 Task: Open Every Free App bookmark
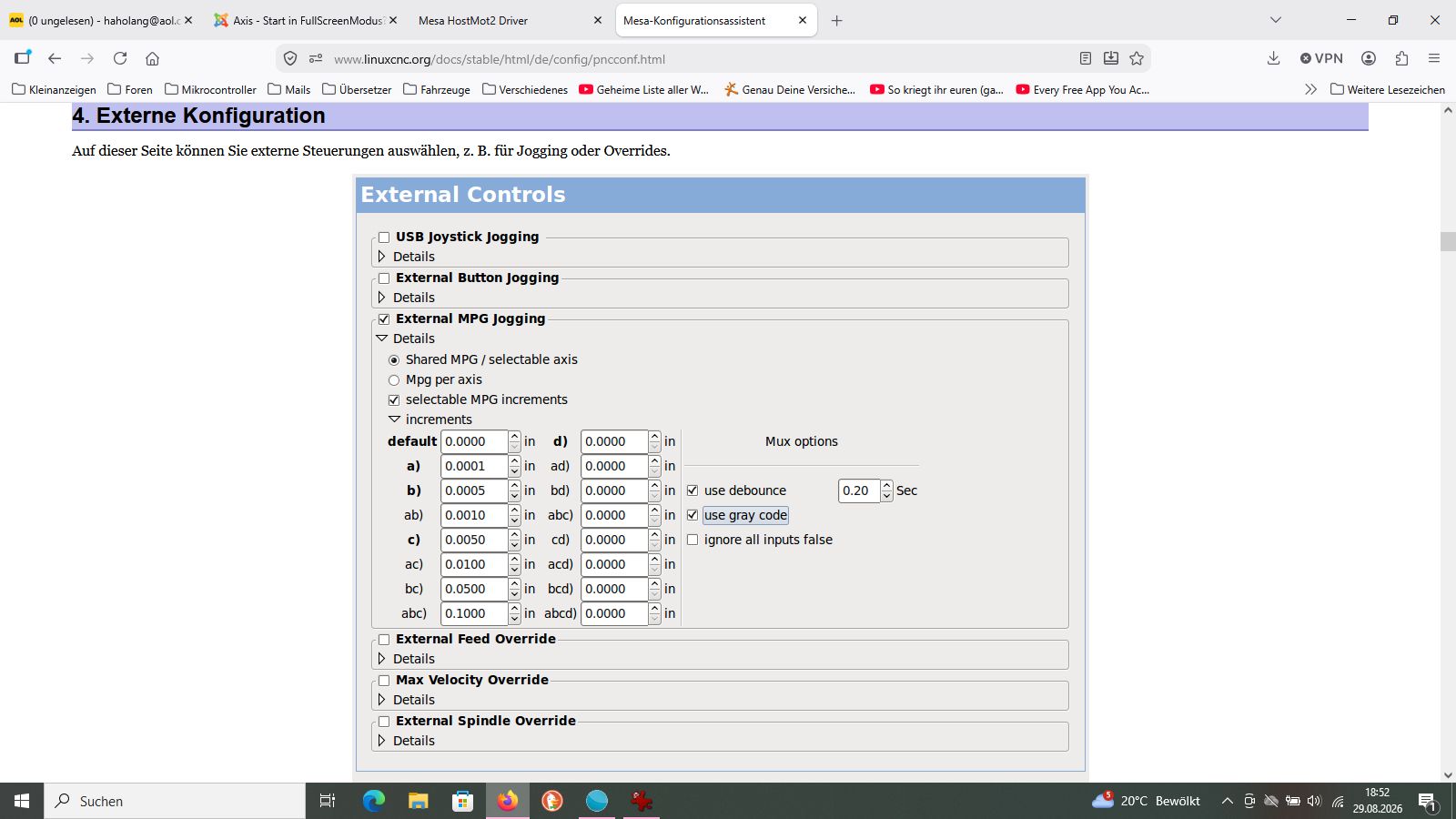(x=1083, y=89)
